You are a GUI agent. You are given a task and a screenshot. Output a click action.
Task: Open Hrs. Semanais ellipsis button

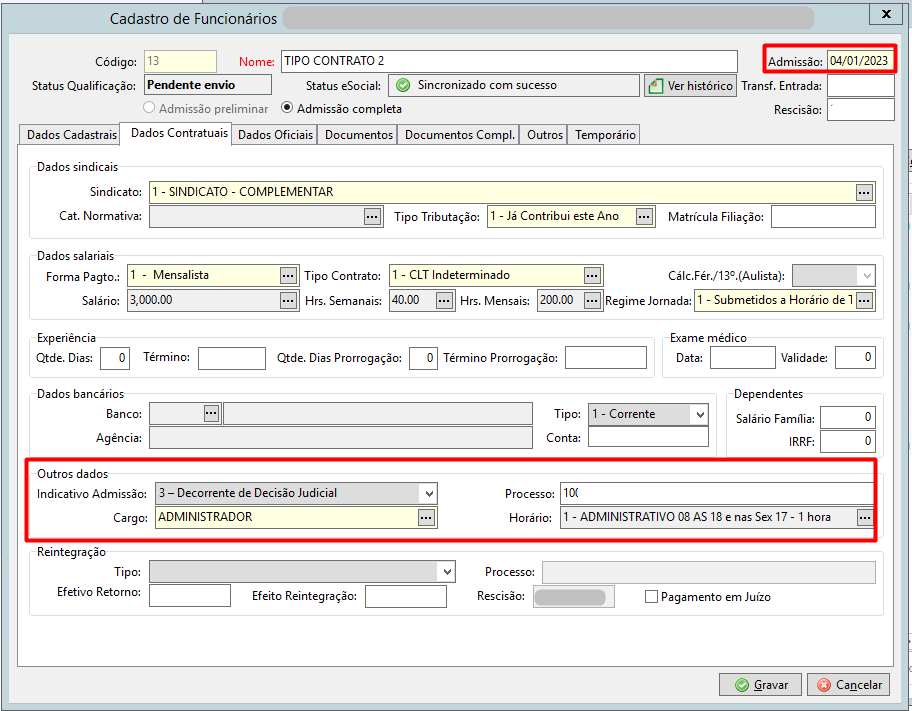pos(444,301)
